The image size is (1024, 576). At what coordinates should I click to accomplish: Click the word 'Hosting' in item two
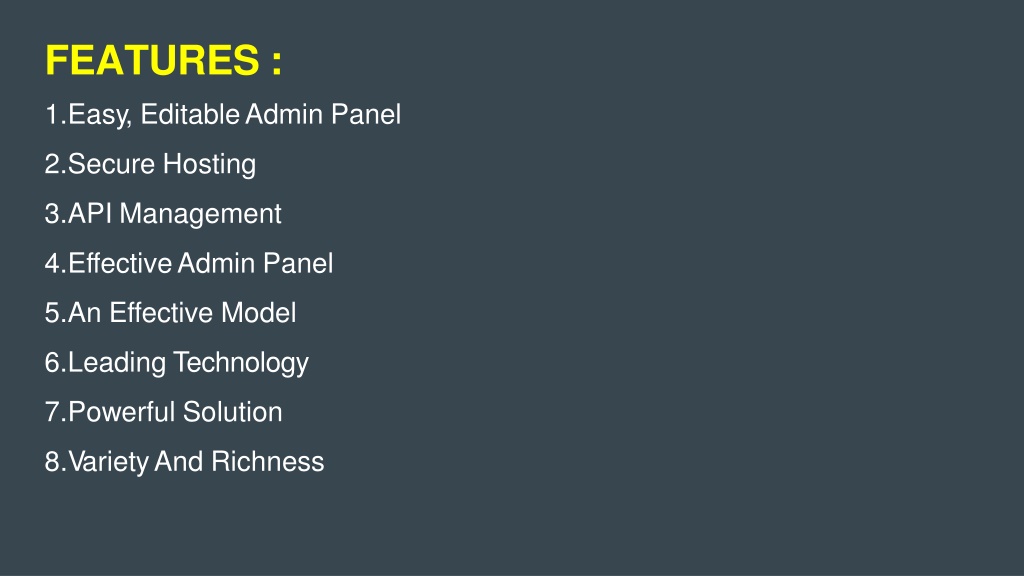pos(209,165)
